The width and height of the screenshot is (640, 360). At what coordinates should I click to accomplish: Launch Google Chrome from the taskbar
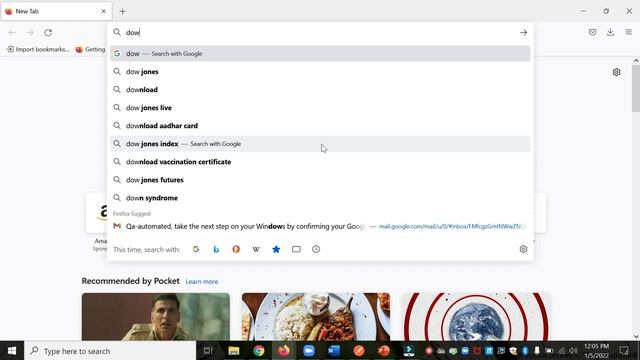[x=258, y=351]
